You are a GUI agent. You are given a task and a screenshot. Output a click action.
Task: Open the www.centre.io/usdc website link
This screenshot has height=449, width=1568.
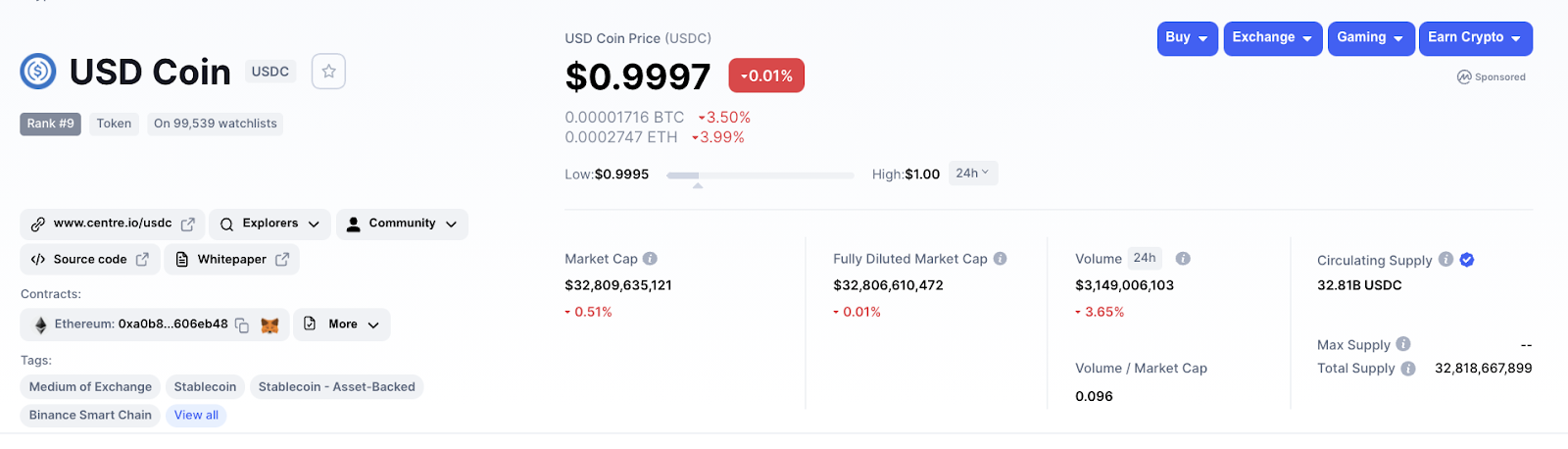click(112, 224)
